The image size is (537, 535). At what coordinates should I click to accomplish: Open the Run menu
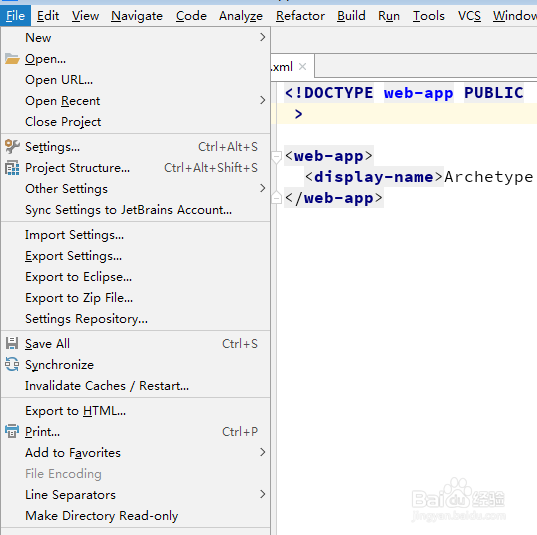tap(389, 16)
